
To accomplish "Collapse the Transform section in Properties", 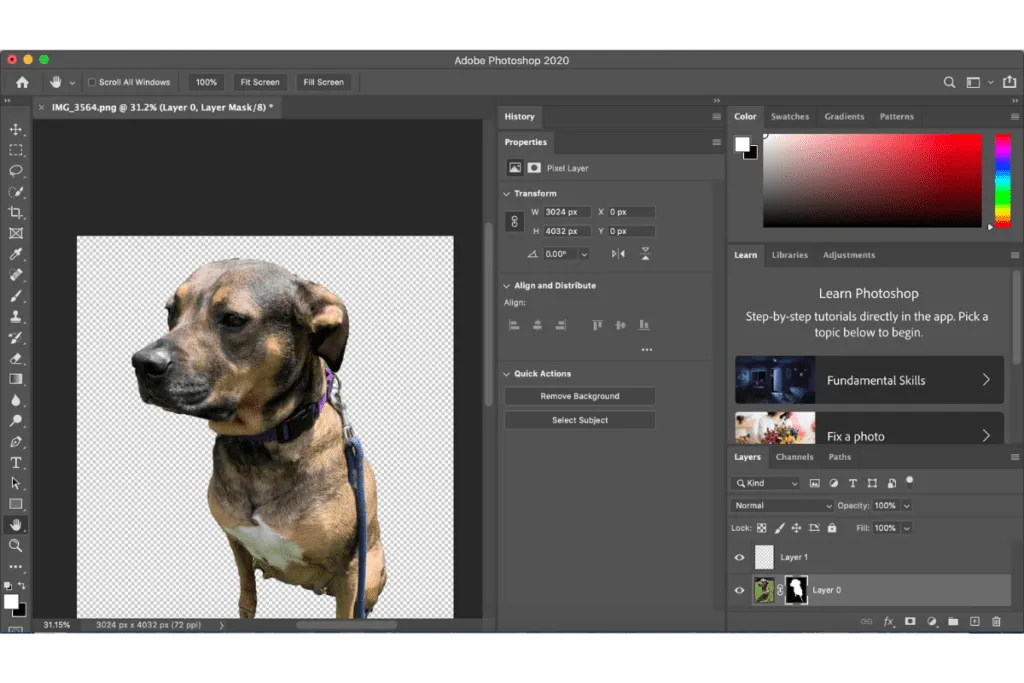I will pos(507,192).
